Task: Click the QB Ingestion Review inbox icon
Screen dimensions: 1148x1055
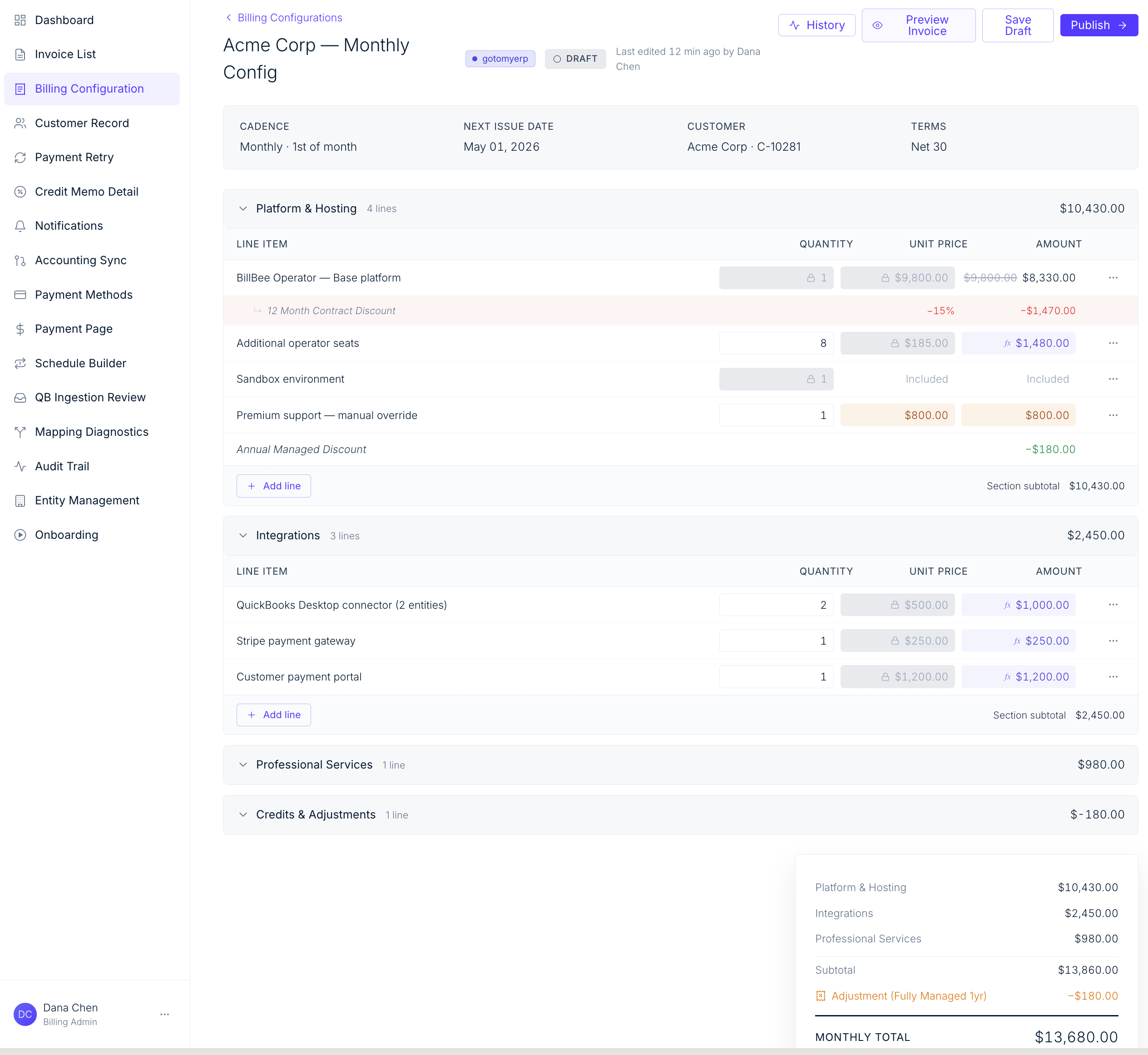Action: [x=20, y=397]
